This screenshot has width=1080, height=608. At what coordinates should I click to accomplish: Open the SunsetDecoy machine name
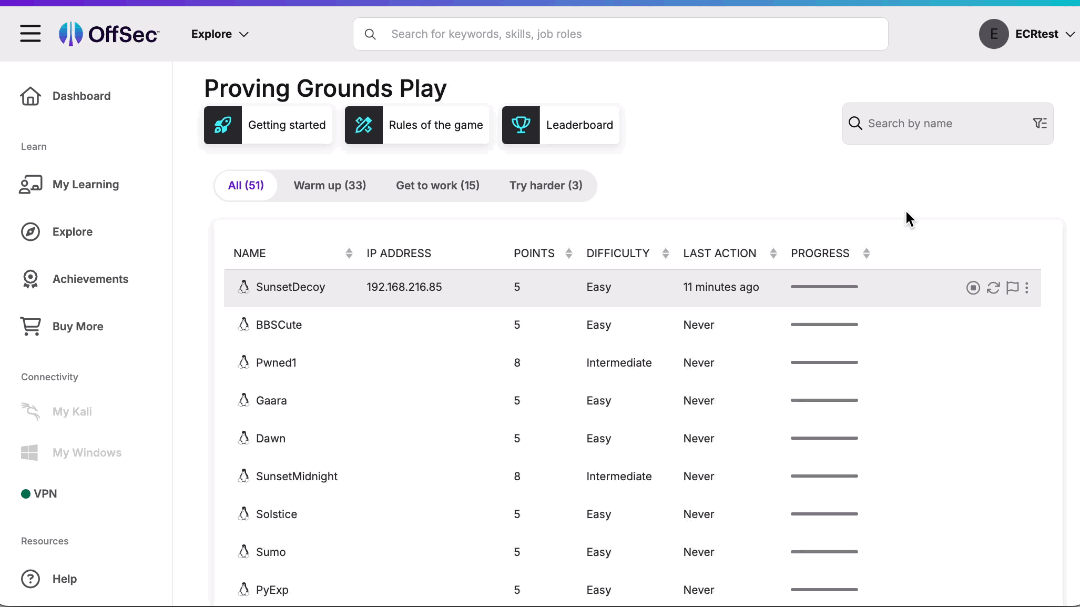click(291, 287)
